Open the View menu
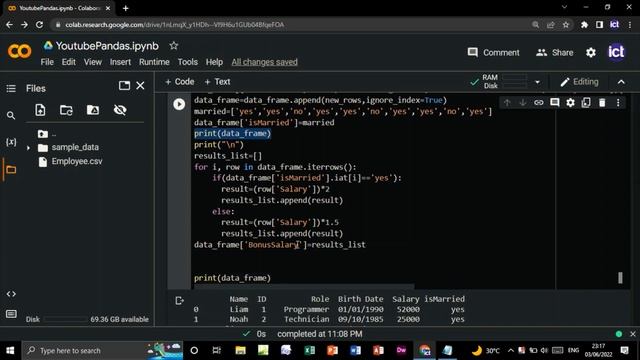 pyautogui.click(x=93, y=62)
